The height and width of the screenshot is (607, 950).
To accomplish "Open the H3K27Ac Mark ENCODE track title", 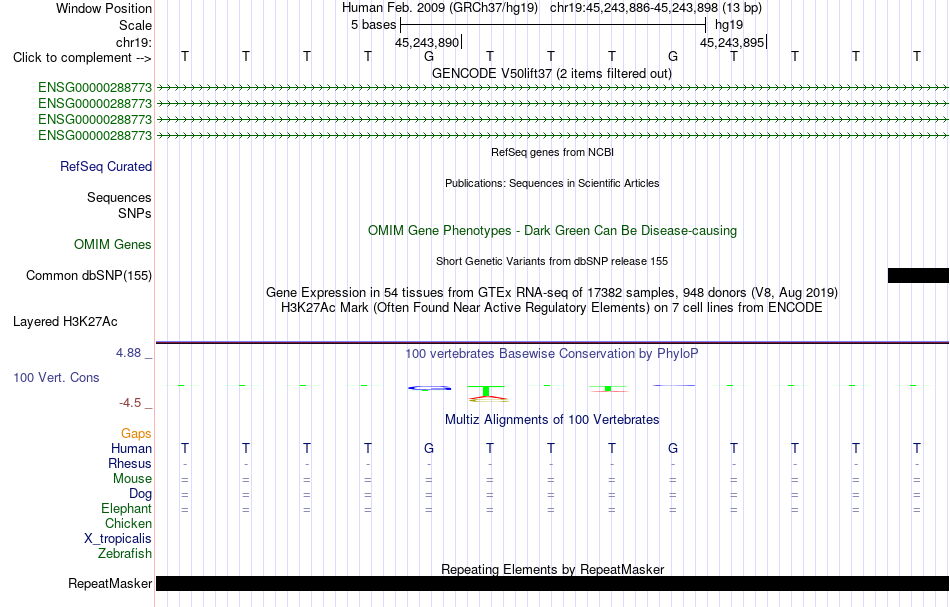I will click(x=552, y=308).
